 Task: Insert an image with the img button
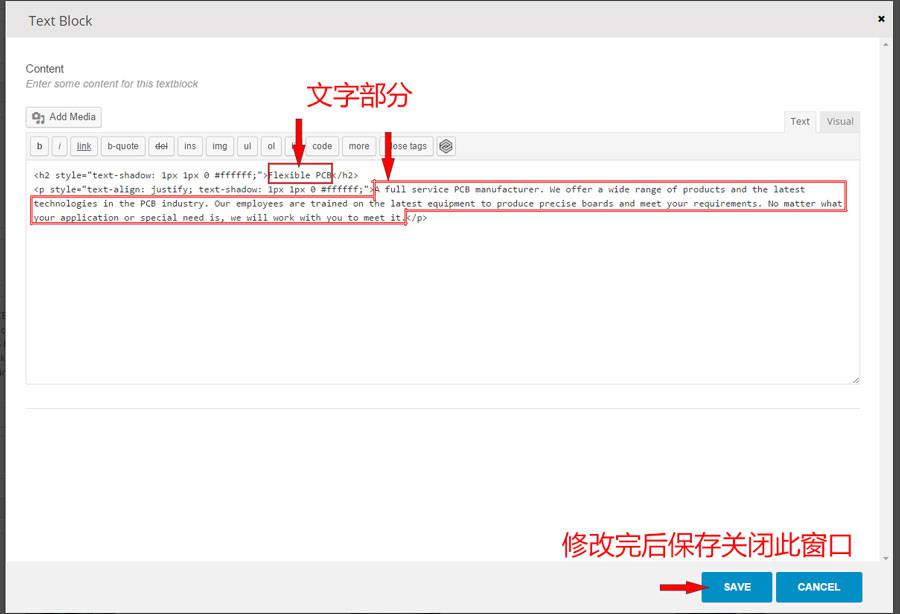tap(220, 146)
